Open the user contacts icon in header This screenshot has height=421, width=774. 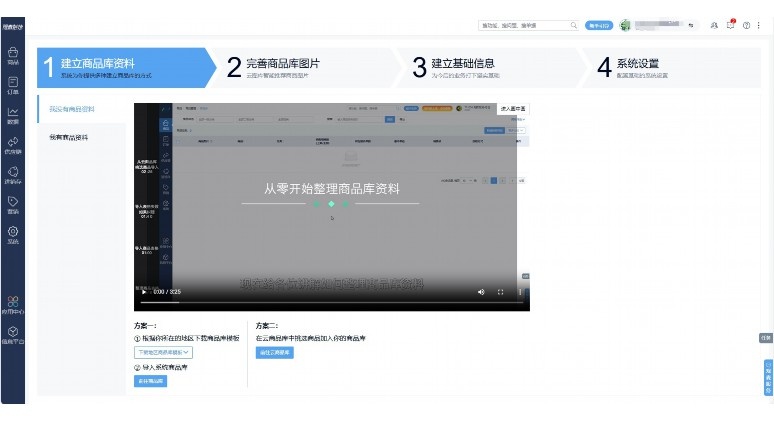click(714, 25)
